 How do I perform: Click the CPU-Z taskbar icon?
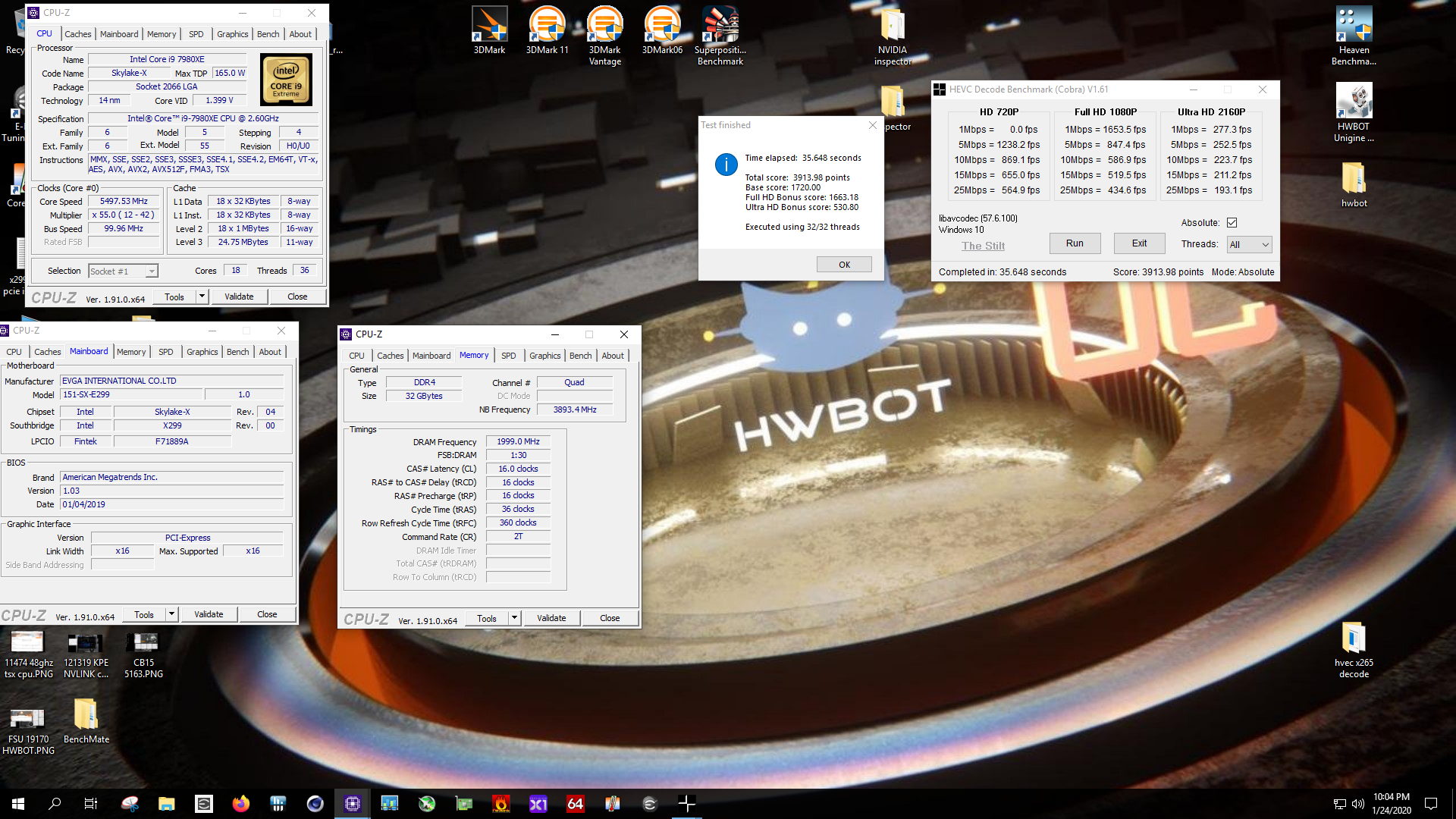point(353,804)
